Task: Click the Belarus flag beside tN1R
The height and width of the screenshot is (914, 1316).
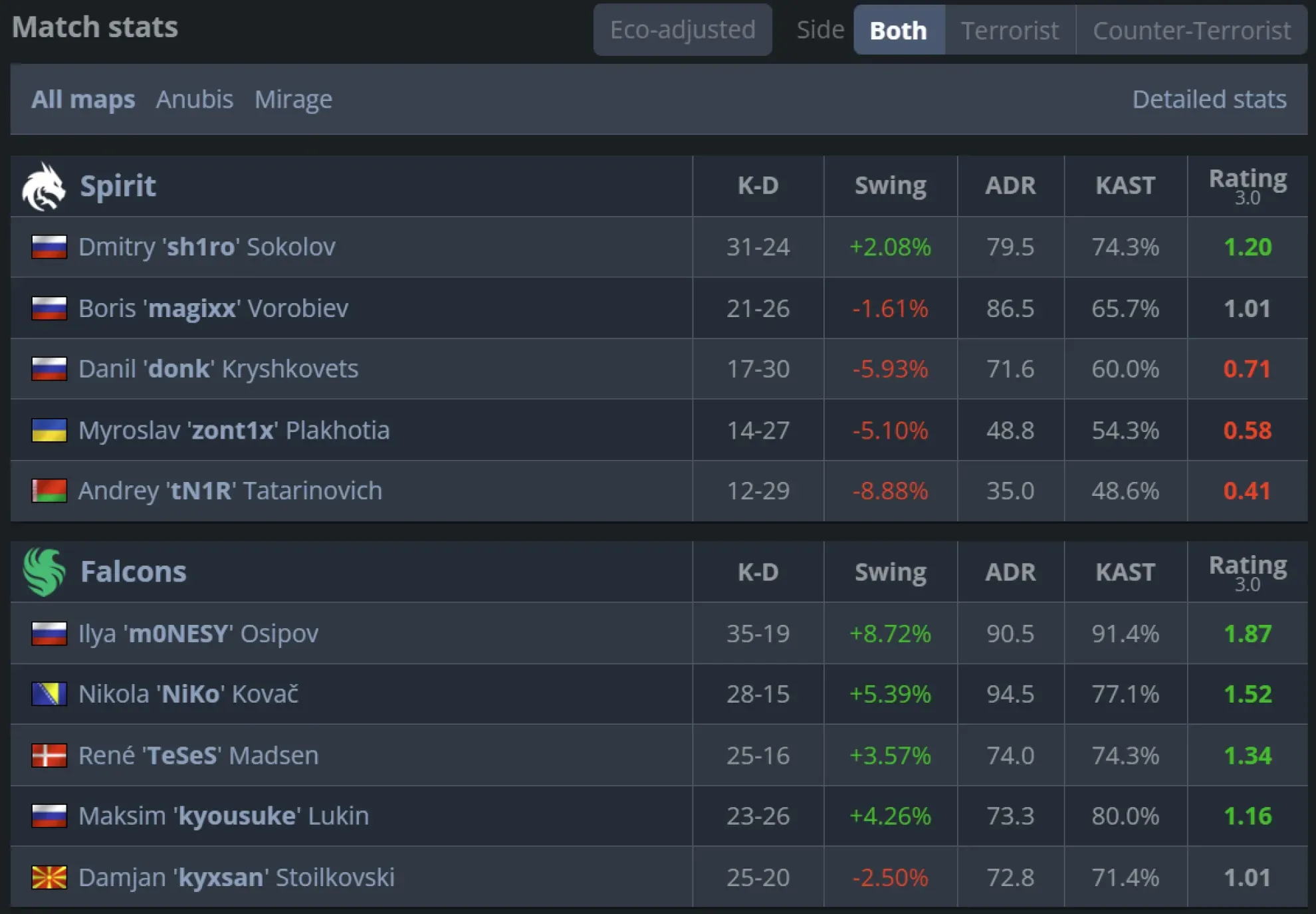Action: coord(49,491)
